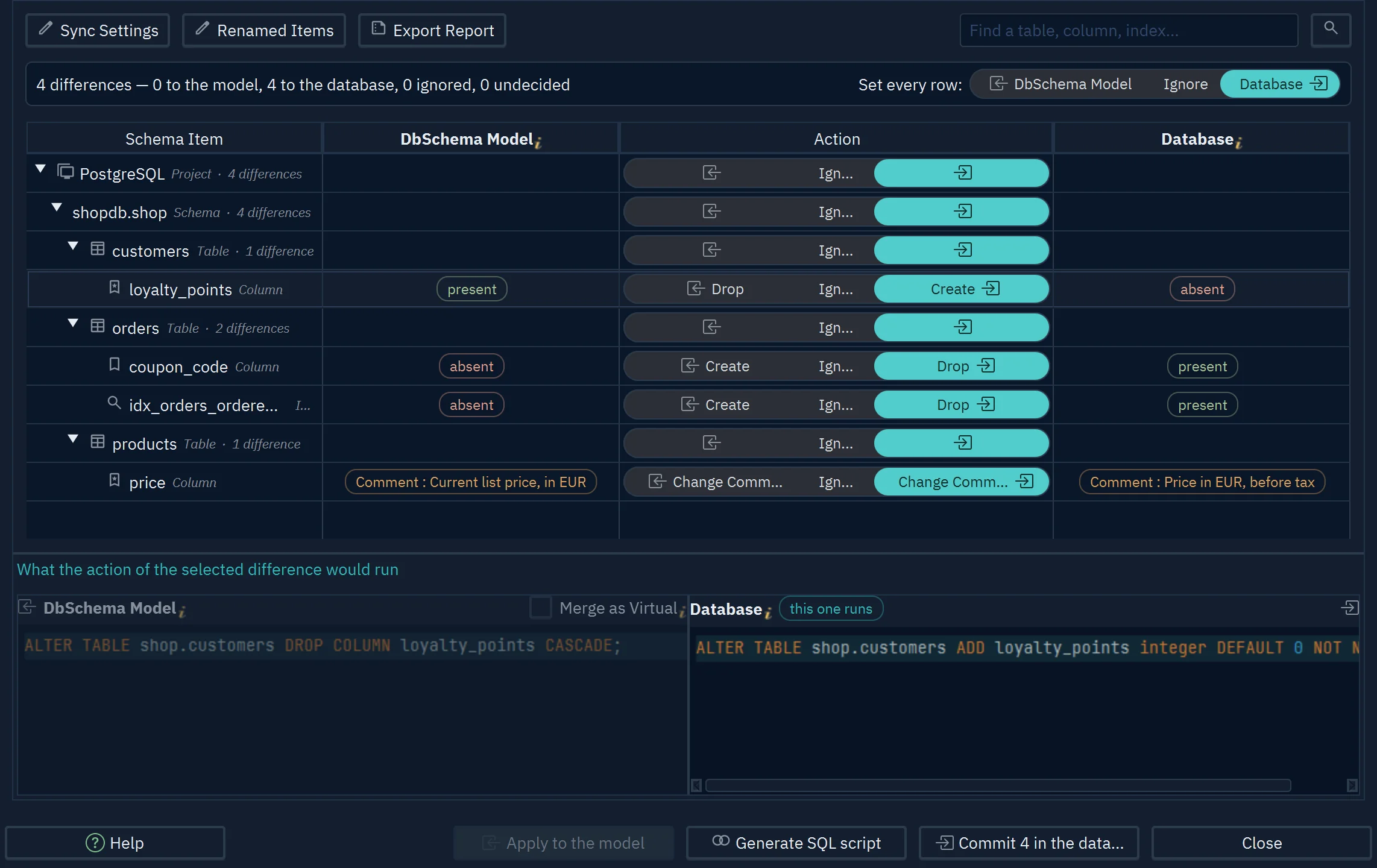Click the Close button
This screenshot has width=1377, height=868.
pos(1261,842)
